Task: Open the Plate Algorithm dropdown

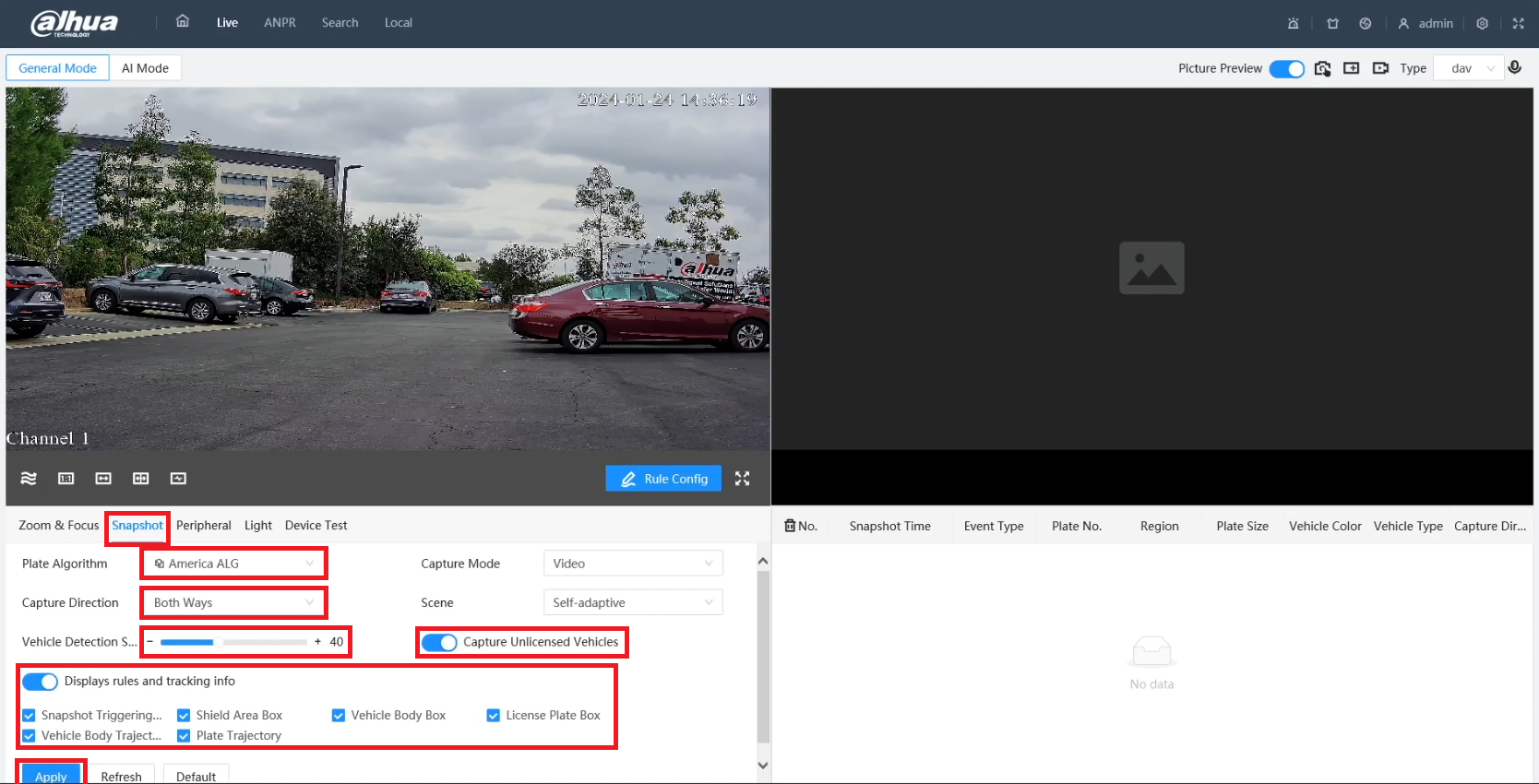Action: pyautogui.click(x=234, y=564)
